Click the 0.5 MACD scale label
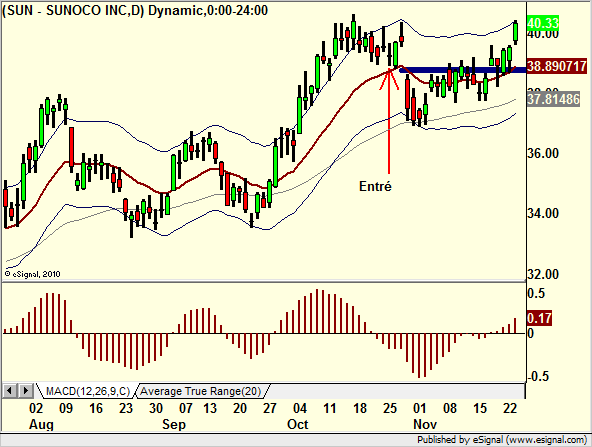This screenshot has width=592, height=447. point(536,293)
